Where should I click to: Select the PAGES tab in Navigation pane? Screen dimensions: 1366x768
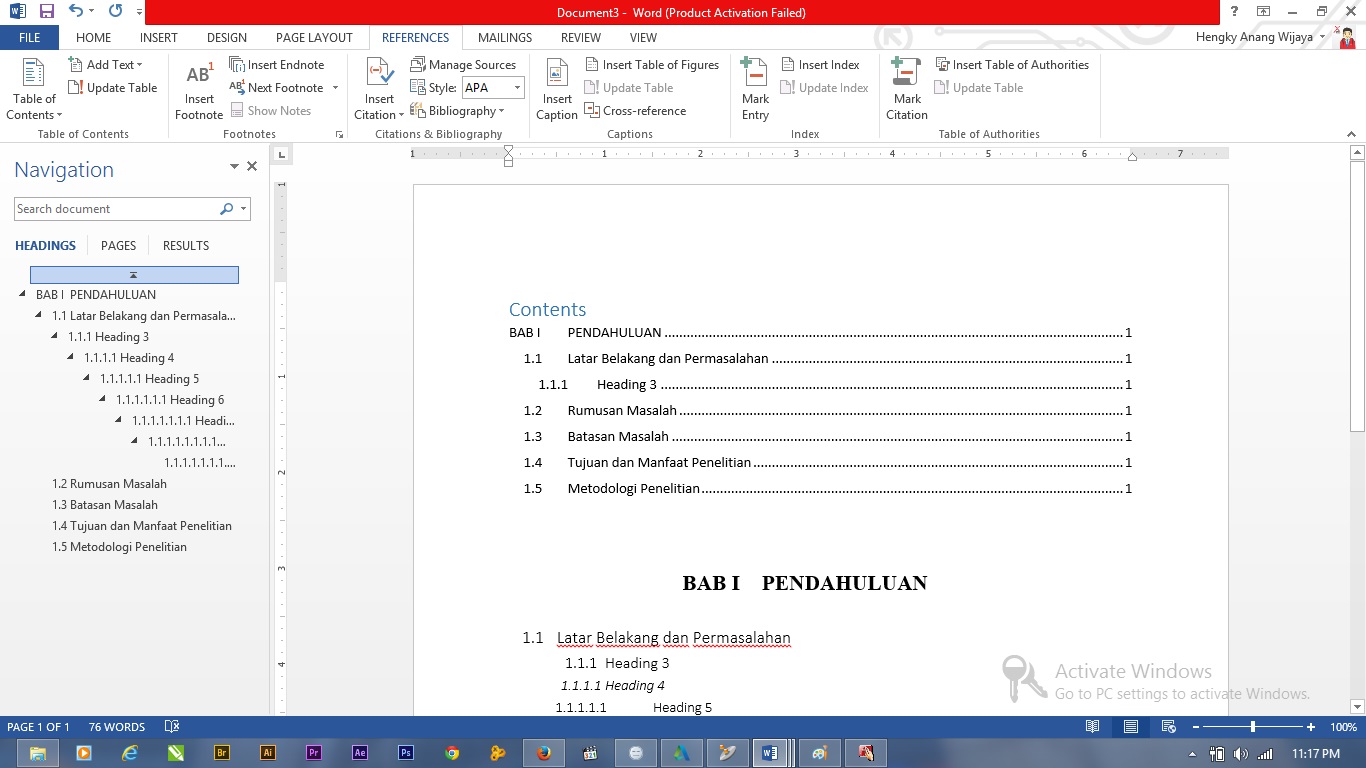(x=118, y=245)
